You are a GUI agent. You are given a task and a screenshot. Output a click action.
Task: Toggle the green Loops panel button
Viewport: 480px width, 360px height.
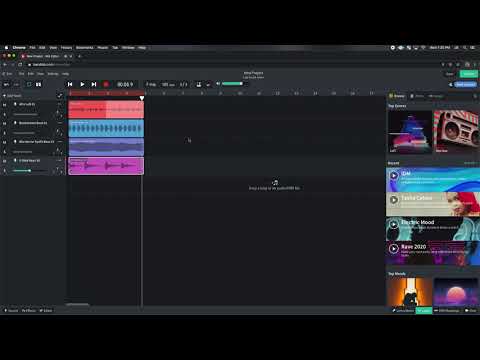click(424, 310)
